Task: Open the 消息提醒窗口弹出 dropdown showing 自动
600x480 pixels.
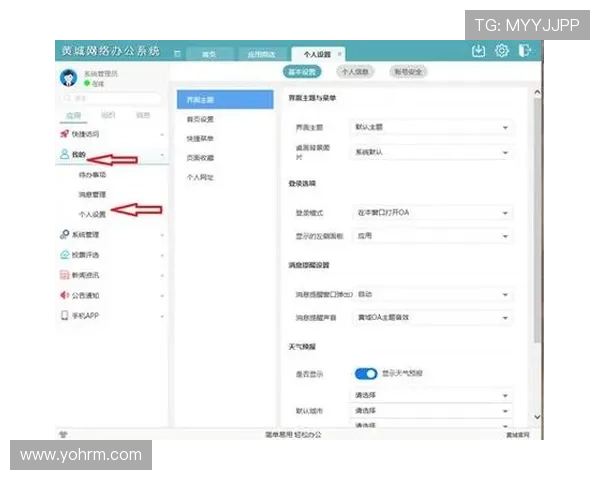Action: pos(432,294)
